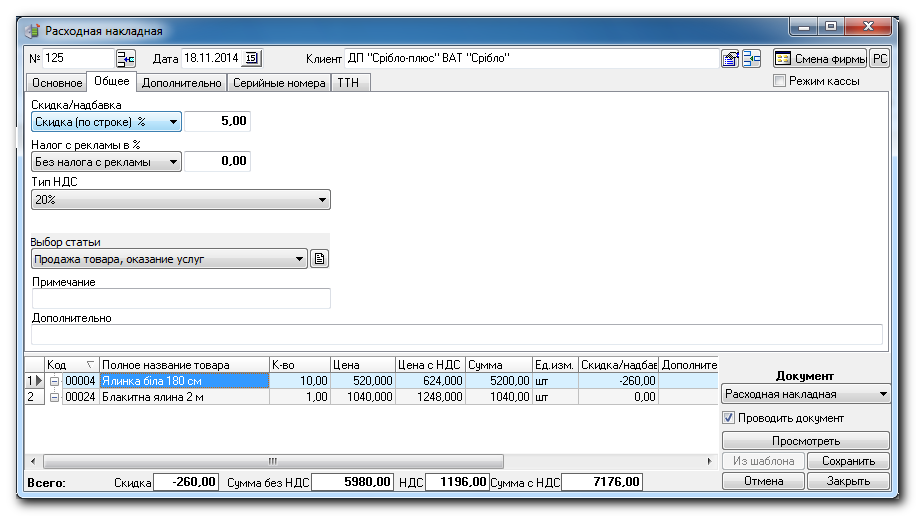Click total Скидка value -260,00
This screenshot has height=516, width=916.
click(186, 482)
